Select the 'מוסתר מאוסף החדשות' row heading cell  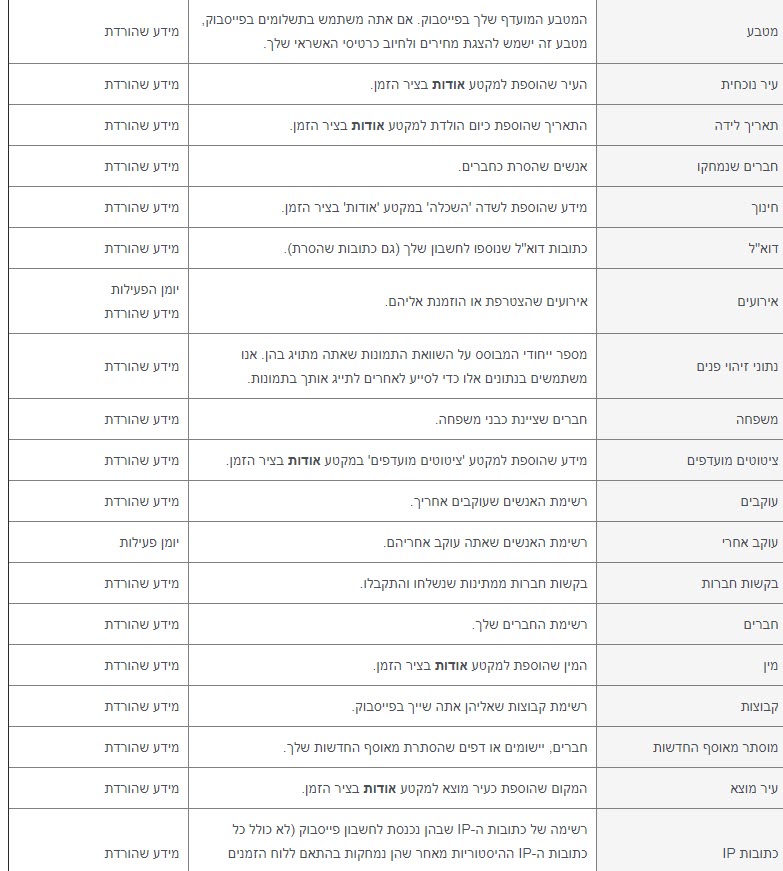click(x=709, y=747)
